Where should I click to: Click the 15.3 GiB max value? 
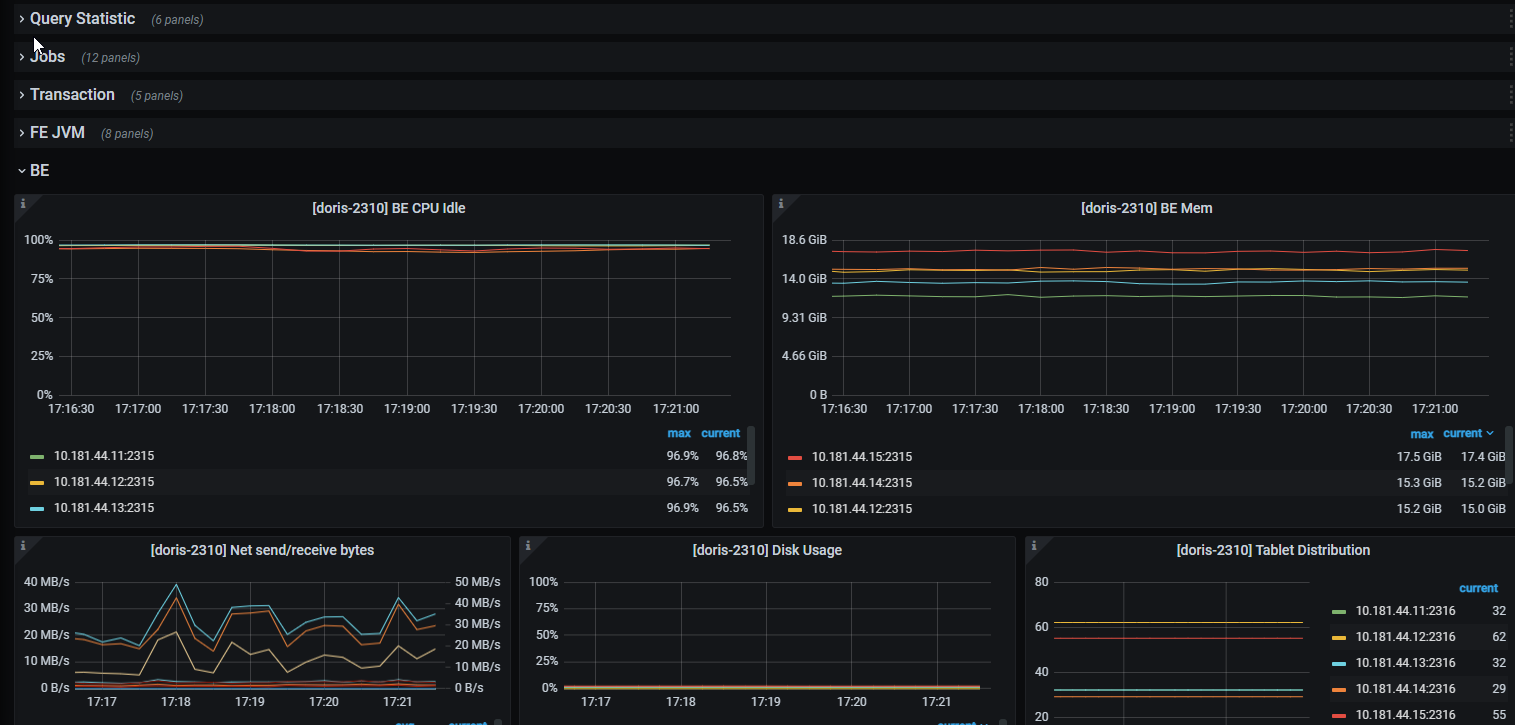pyautogui.click(x=1419, y=483)
